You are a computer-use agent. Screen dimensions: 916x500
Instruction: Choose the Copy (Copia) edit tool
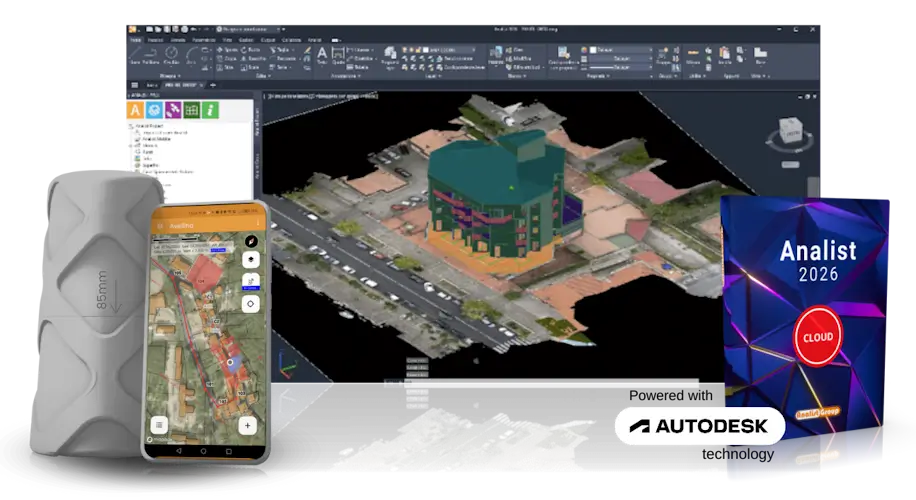pyautogui.click(x=227, y=59)
